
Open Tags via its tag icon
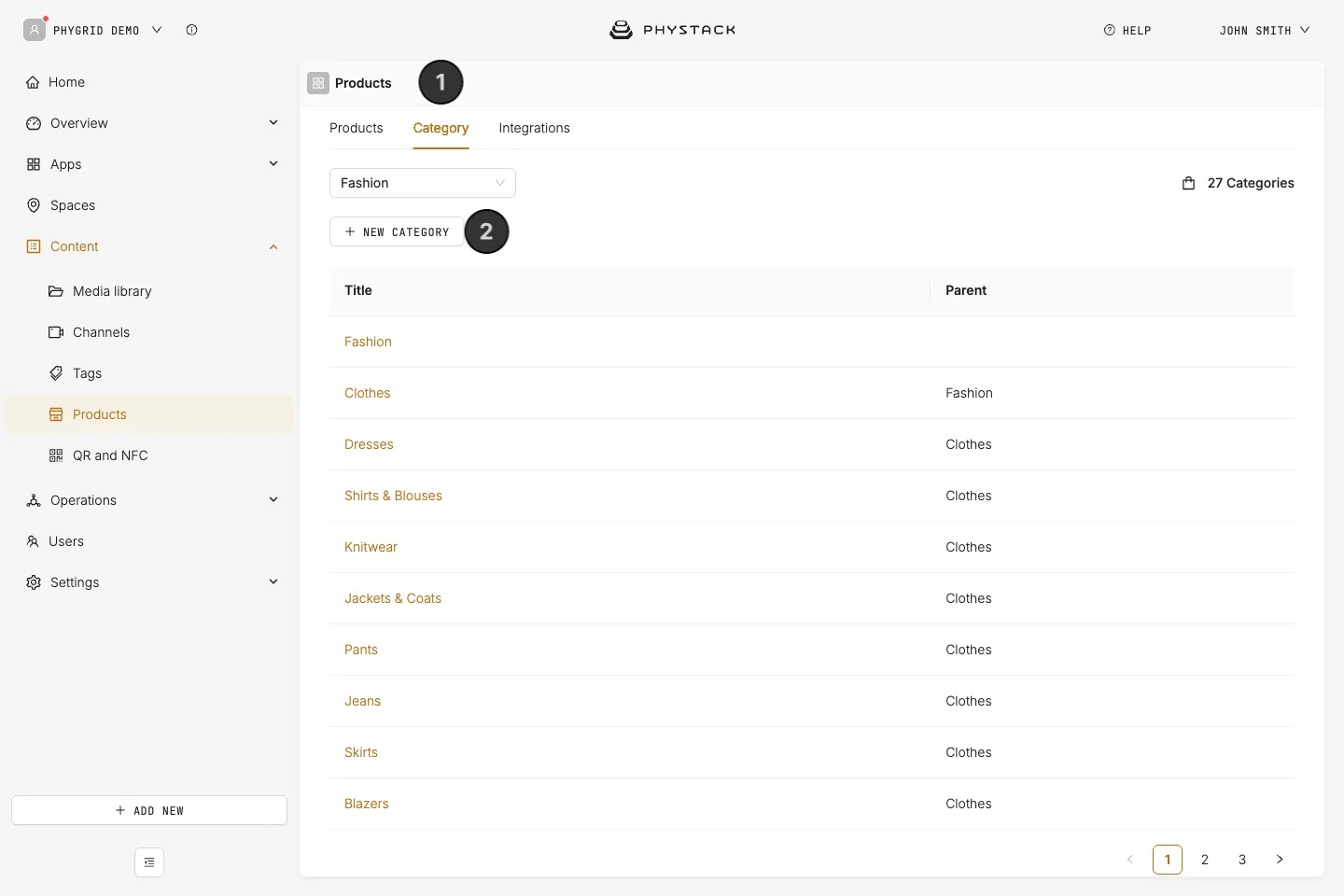click(x=56, y=373)
